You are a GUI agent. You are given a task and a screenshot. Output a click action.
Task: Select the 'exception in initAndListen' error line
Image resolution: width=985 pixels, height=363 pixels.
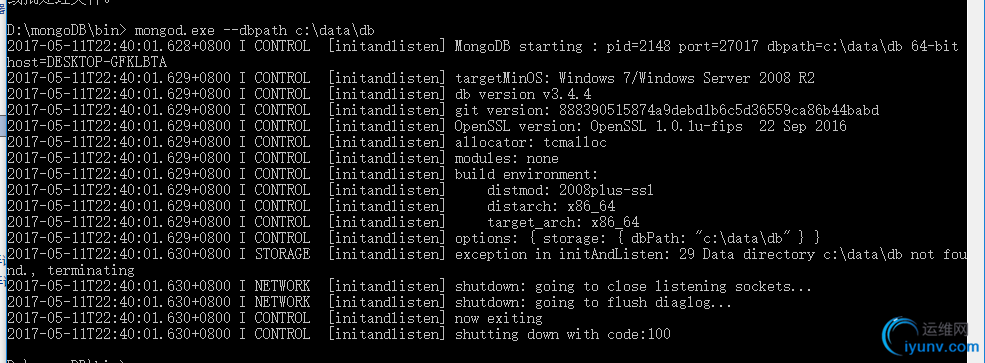(x=483, y=262)
